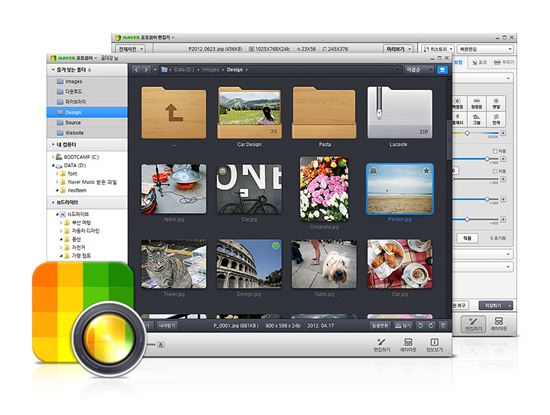Click the plus button beside the color temperature slider

click(503, 133)
